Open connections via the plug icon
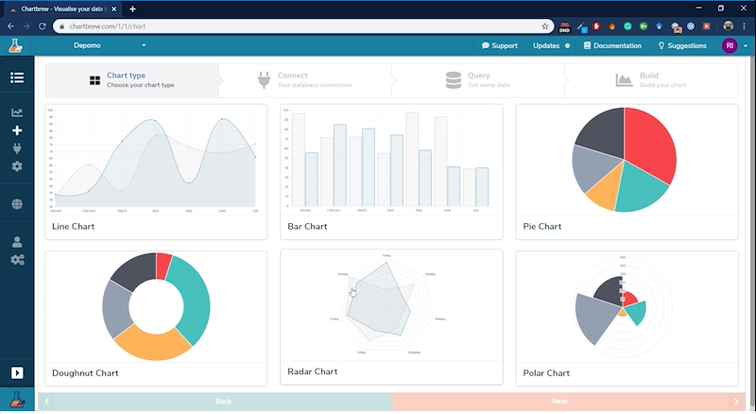Image resolution: width=756 pixels, height=414 pixels. pos(17,148)
